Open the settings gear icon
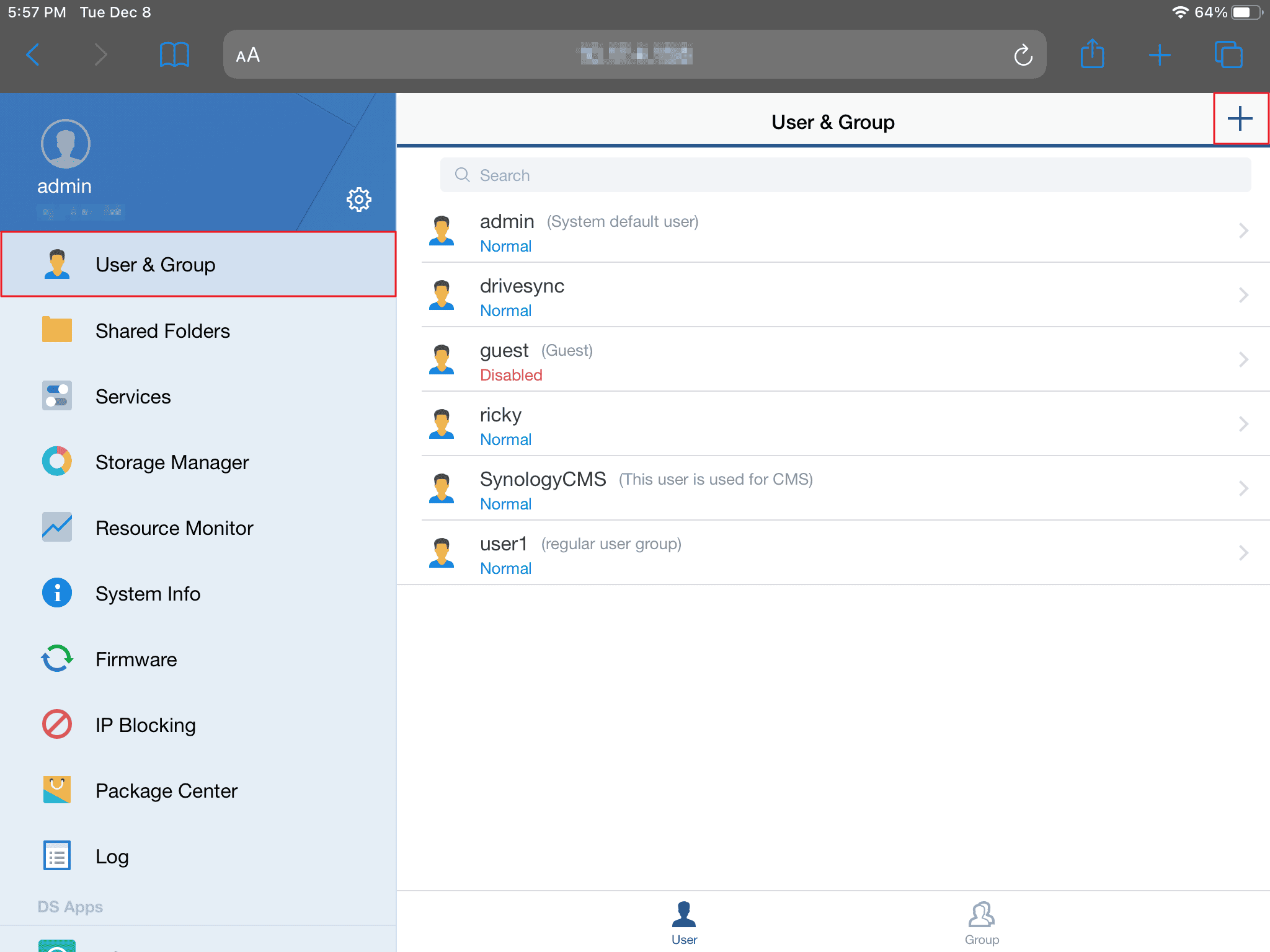The width and height of the screenshot is (1270, 952). click(358, 200)
